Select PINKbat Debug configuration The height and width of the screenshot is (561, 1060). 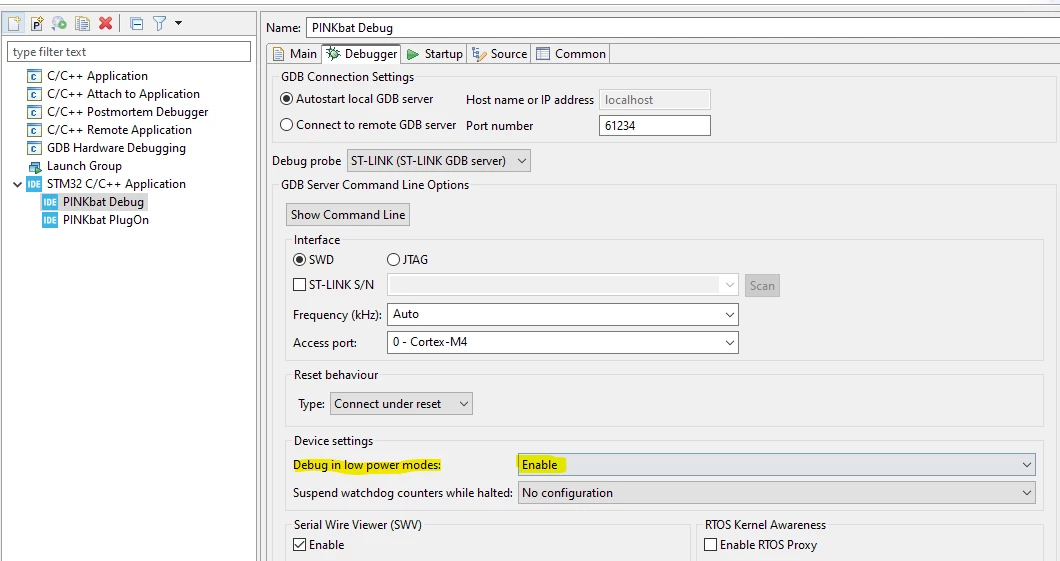pyautogui.click(x=103, y=201)
